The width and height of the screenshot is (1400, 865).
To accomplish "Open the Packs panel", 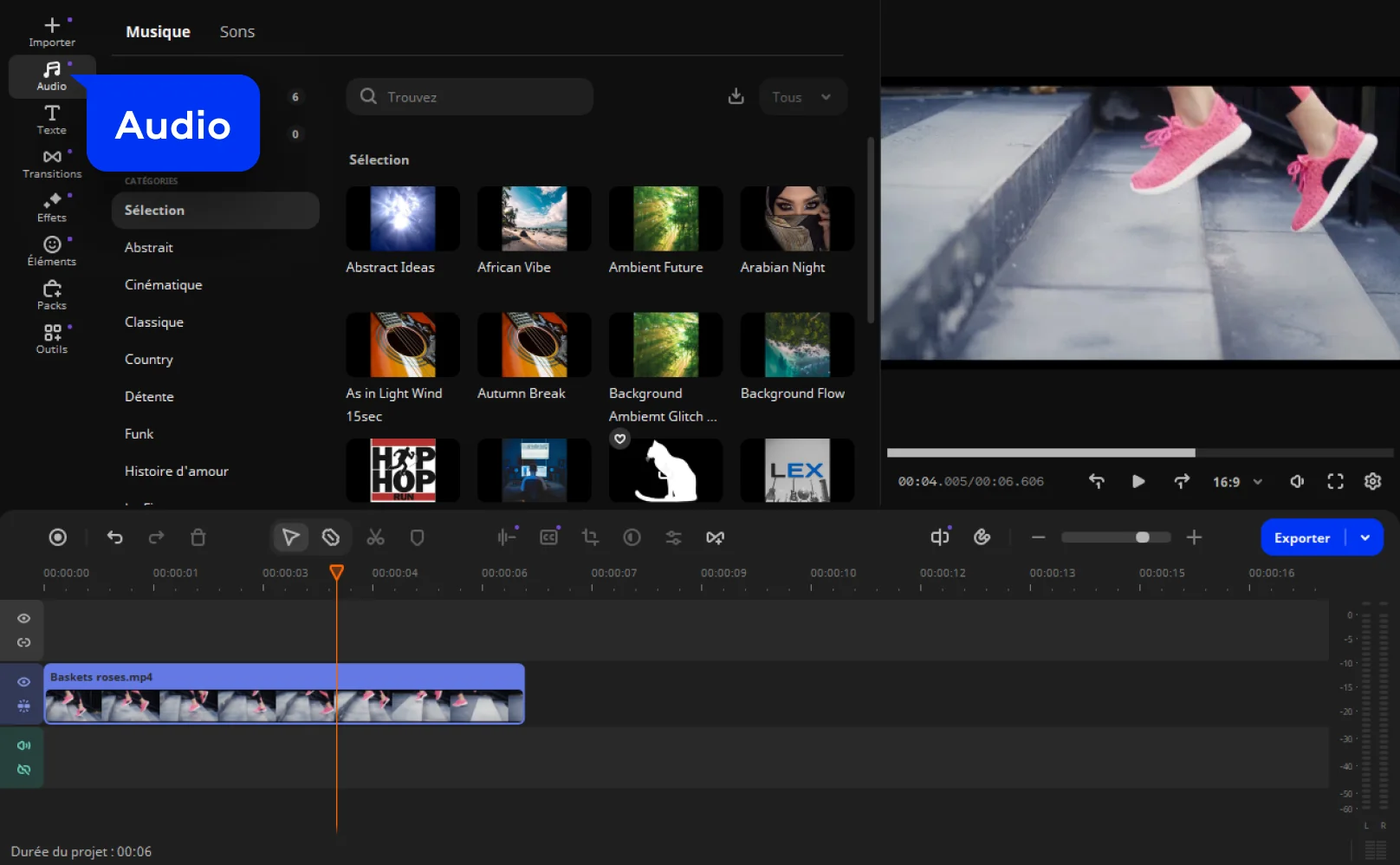I will (x=52, y=295).
